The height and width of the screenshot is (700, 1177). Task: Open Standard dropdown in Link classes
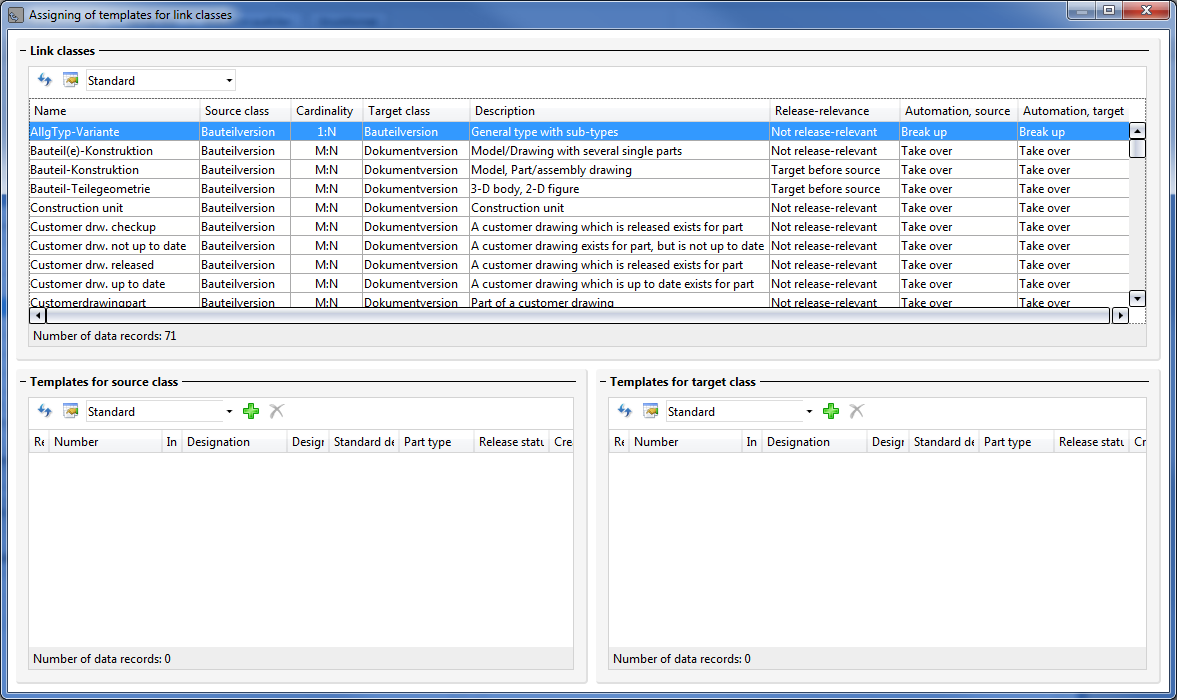coord(229,81)
